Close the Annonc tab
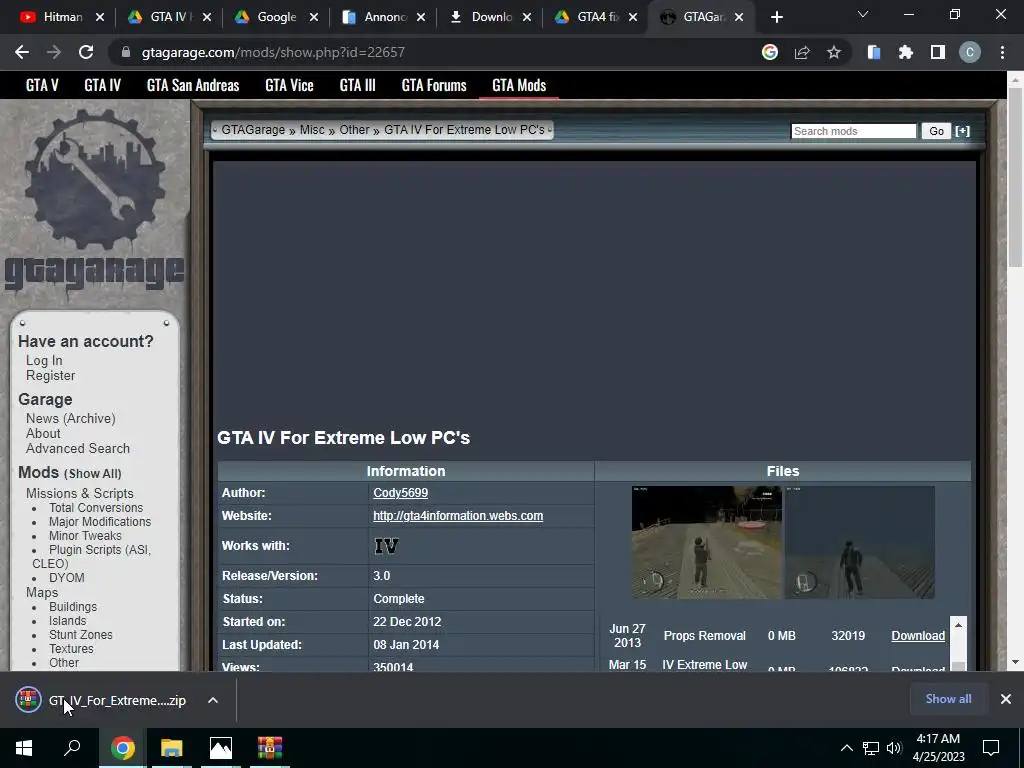The image size is (1024, 768). pos(421,18)
